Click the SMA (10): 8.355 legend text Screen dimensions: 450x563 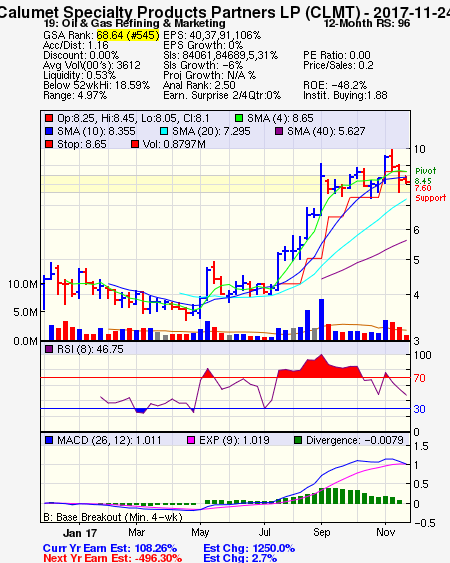pyautogui.click(x=96, y=131)
